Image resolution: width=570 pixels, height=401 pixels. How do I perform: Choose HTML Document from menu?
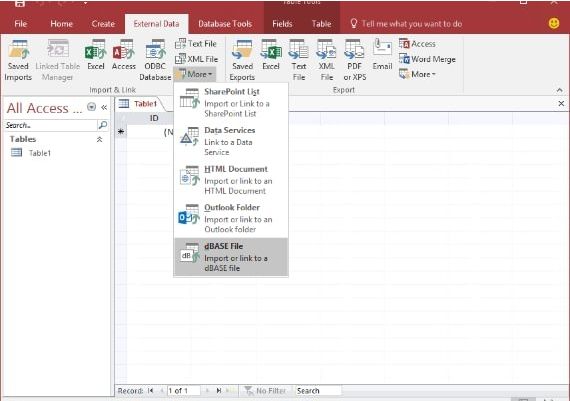231,180
